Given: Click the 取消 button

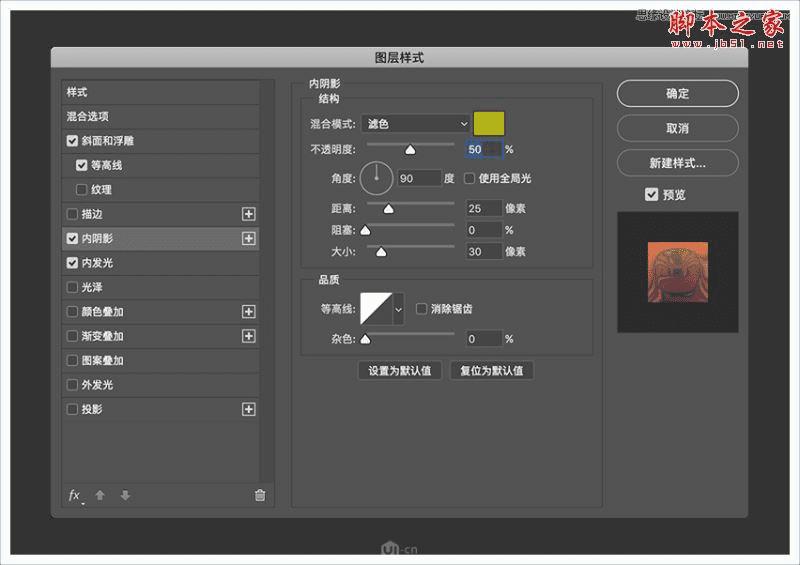Looking at the screenshot, I should 678,128.
